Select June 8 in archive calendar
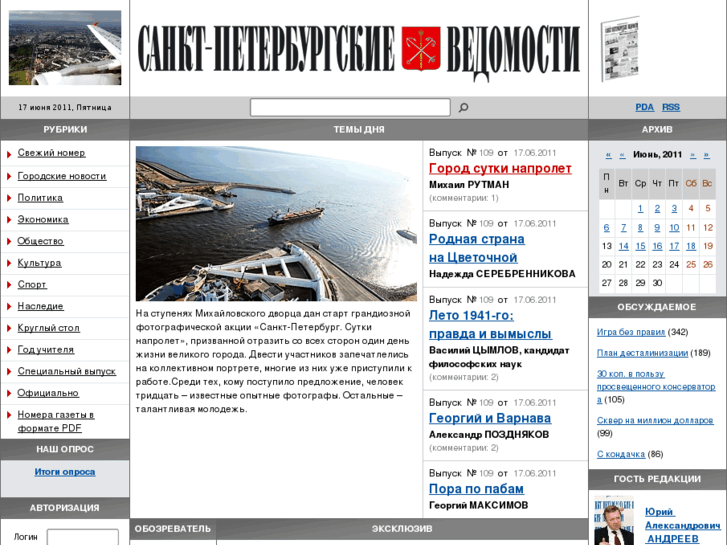The width and height of the screenshot is (727, 545). pyautogui.click(x=640, y=228)
